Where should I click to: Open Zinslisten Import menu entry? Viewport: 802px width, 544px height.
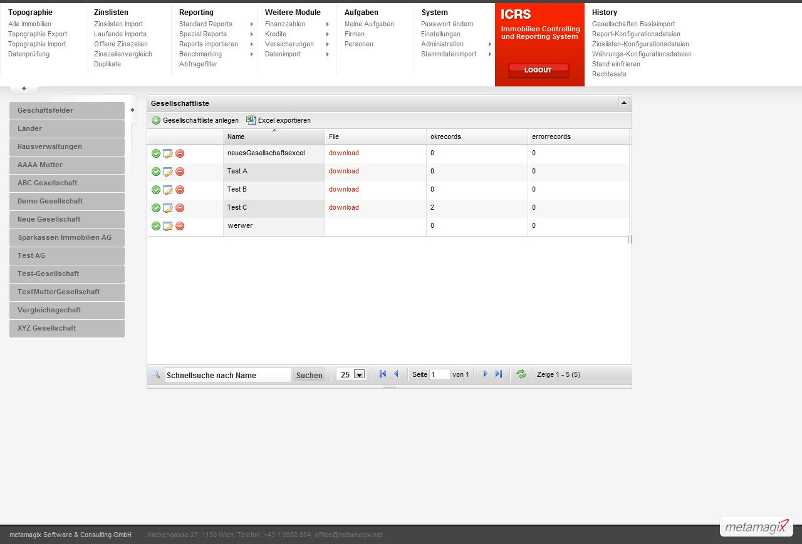click(x=118, y=24)
